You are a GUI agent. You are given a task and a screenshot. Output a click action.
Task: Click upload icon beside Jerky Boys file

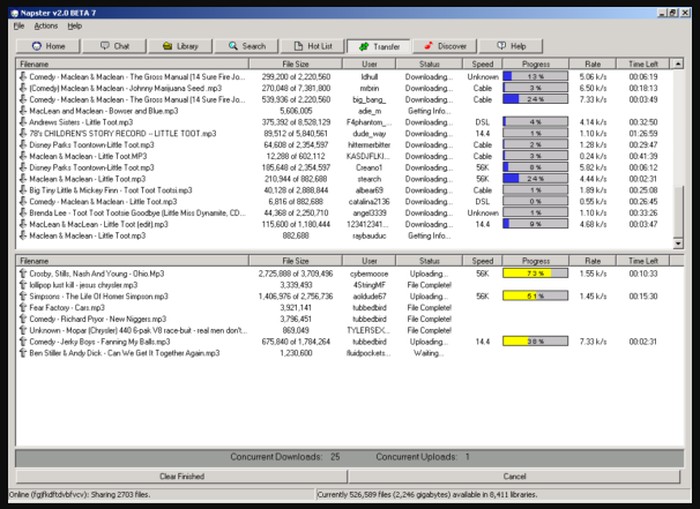click(x=23, y=342)
